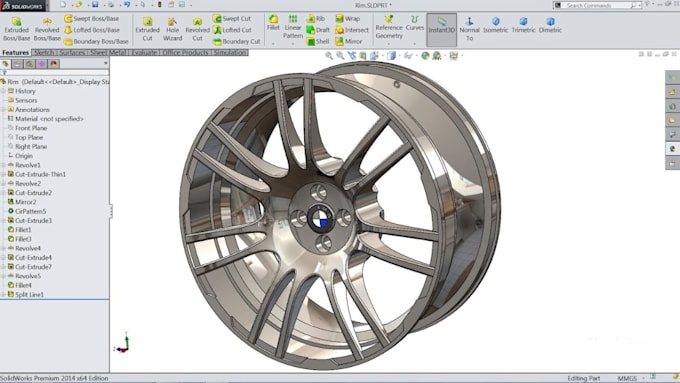Open the edit appearance color wheel icon
This screenshot has width=680, height=383.
[x=425, y=56]
